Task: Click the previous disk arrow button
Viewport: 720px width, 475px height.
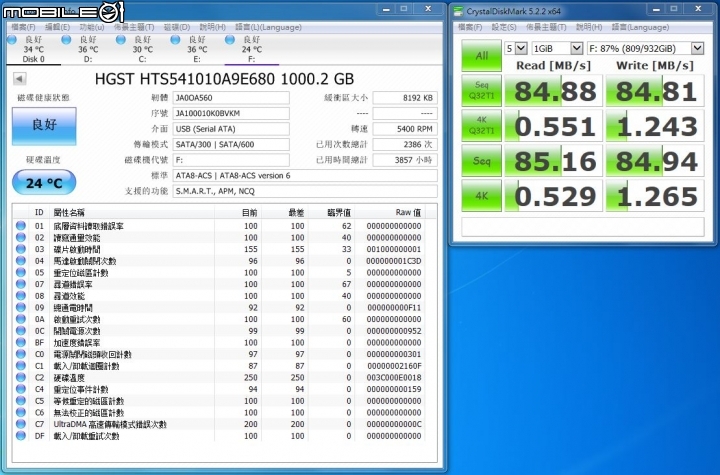Action: point(19,79)
